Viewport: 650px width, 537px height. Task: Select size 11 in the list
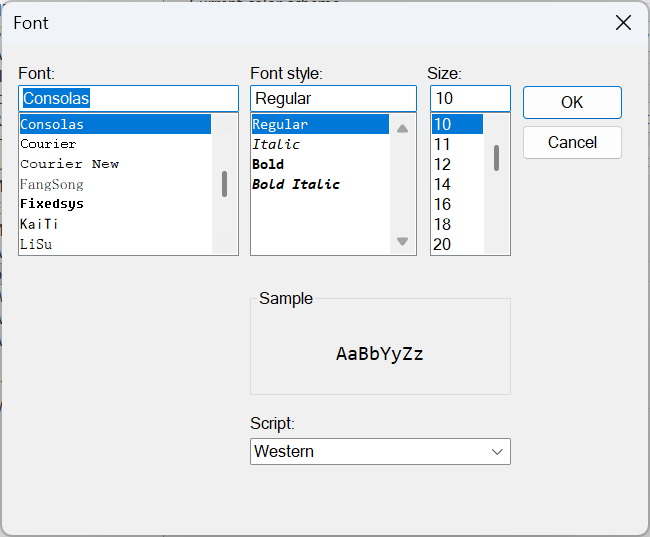point(457,144)
